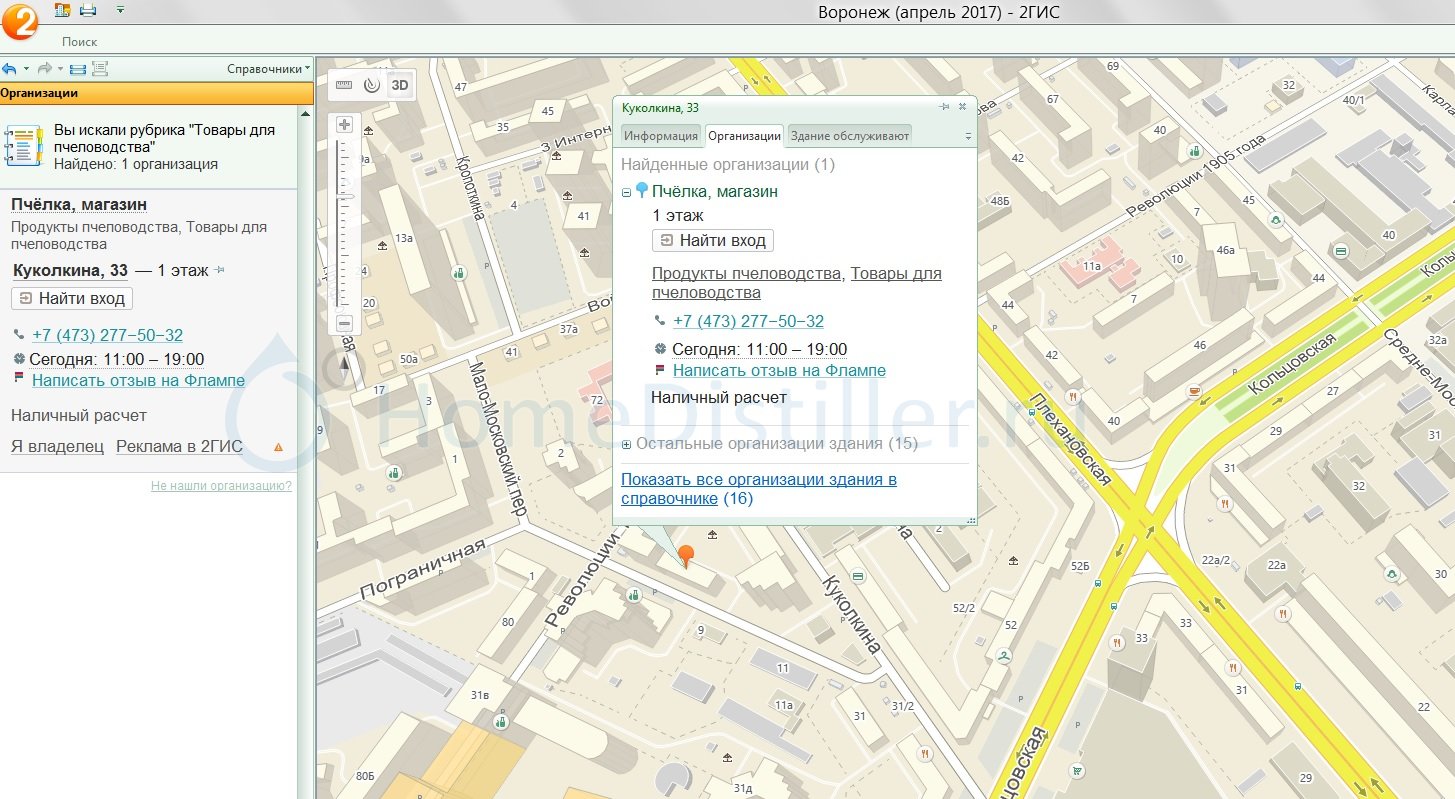Click the grey forward arrow
This screenshot has width=1455, height=799.
click(x=44, y=69)
